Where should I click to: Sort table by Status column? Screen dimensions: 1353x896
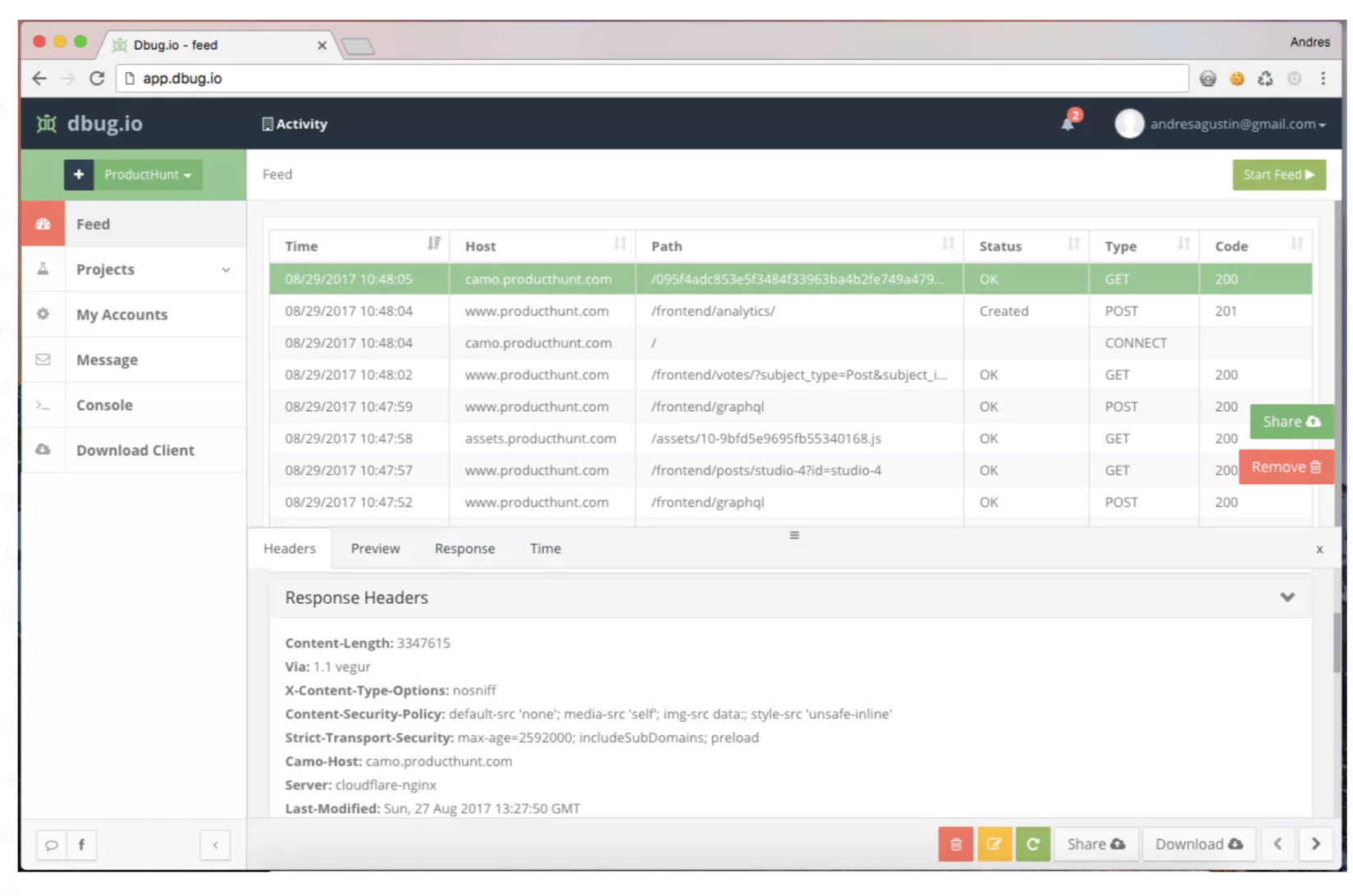(1026, 246)
